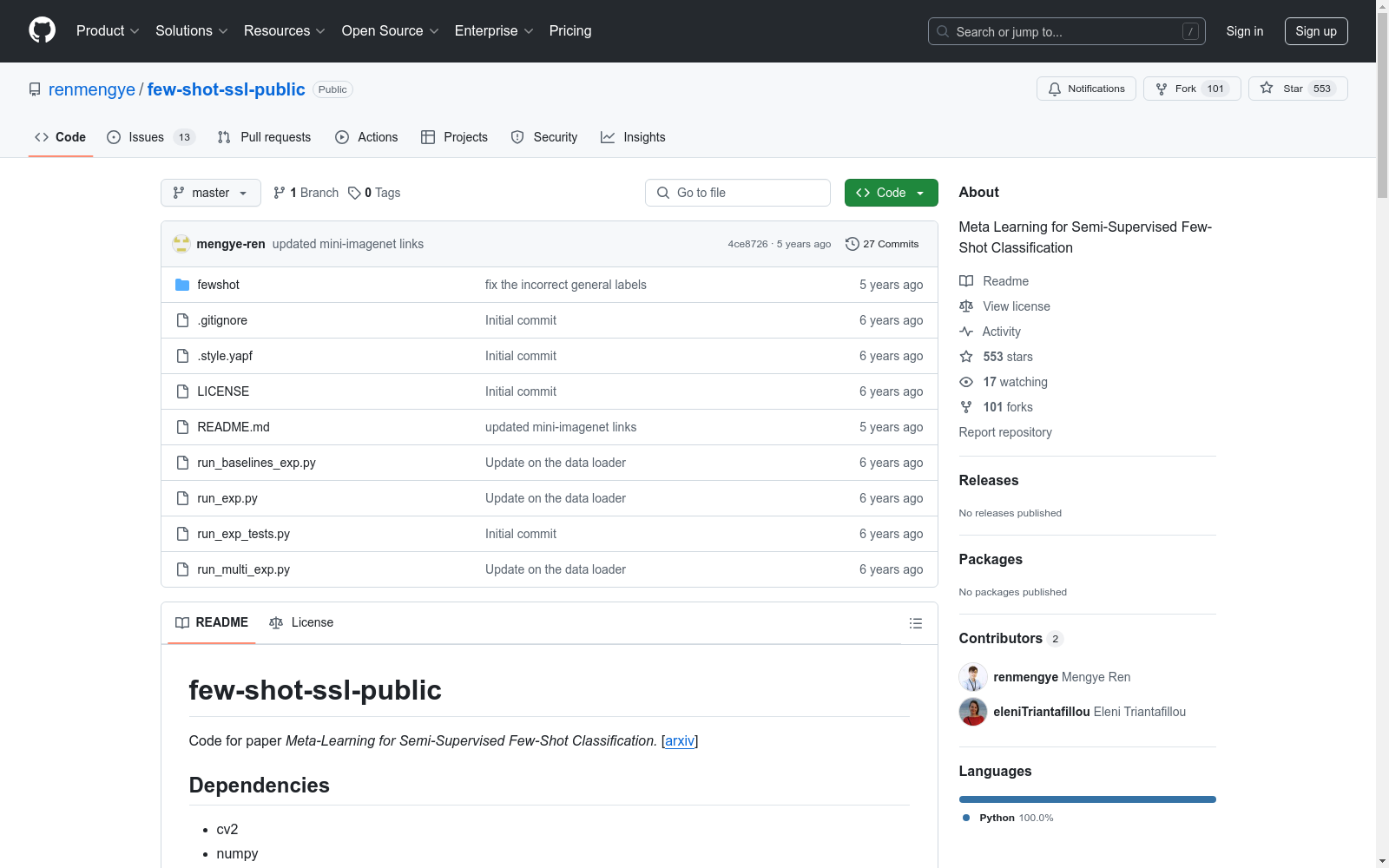This screenshot has width=1389, height=868.
Task: Click the Python language bar
Action: pos(1088,799)
